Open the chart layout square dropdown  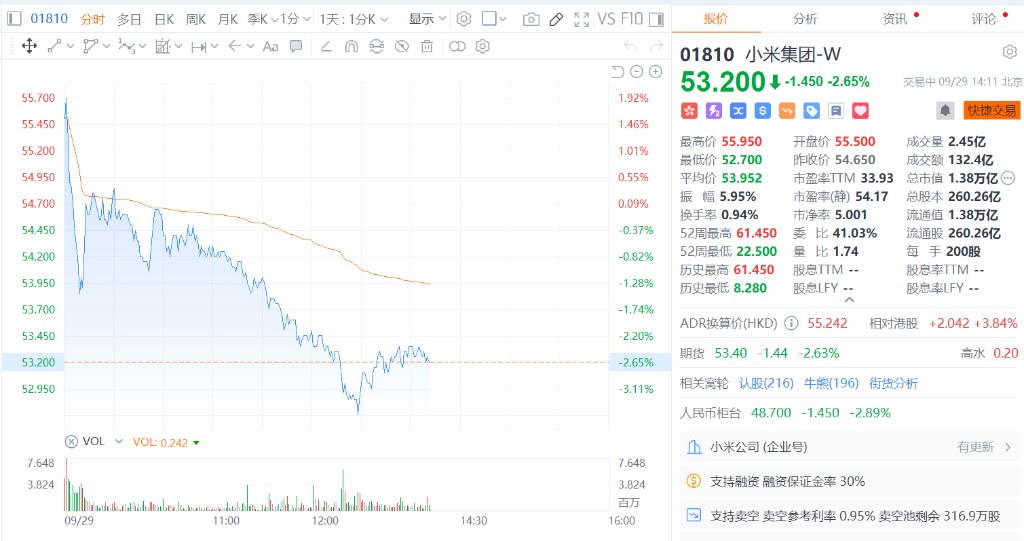click(x=494, y=19)
